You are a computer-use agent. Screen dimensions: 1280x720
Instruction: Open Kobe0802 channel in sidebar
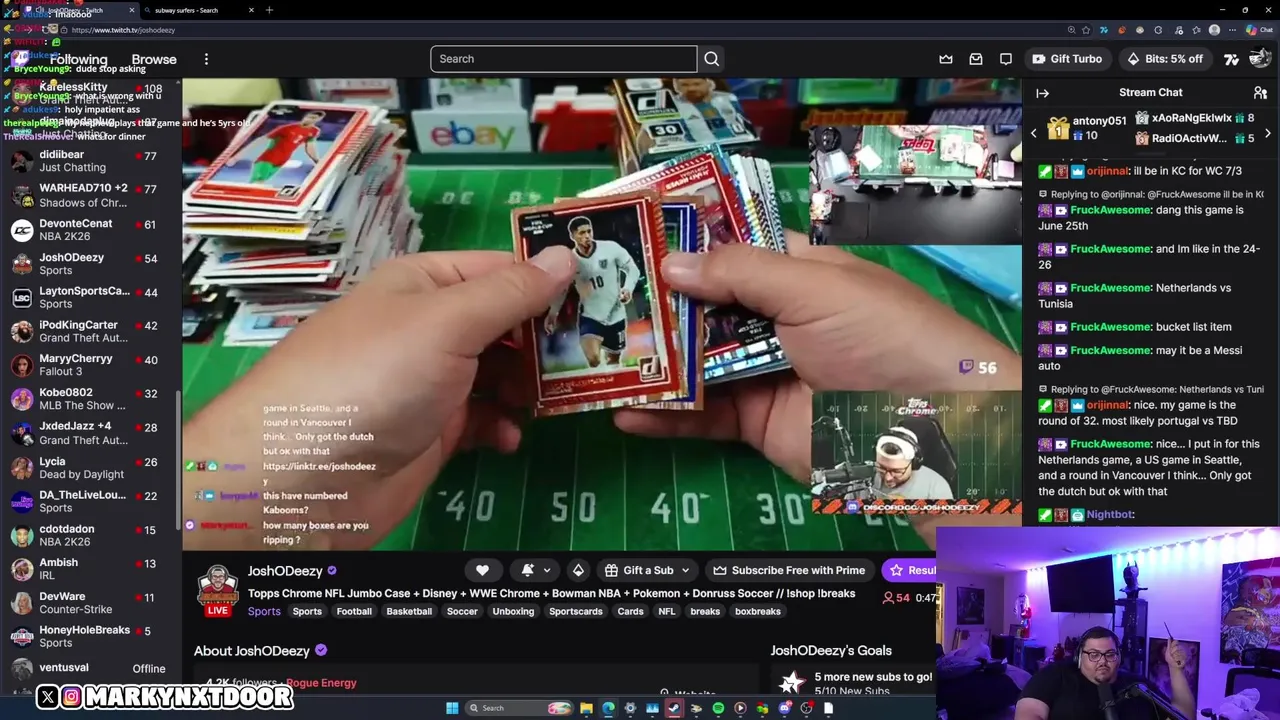point(90,399)
